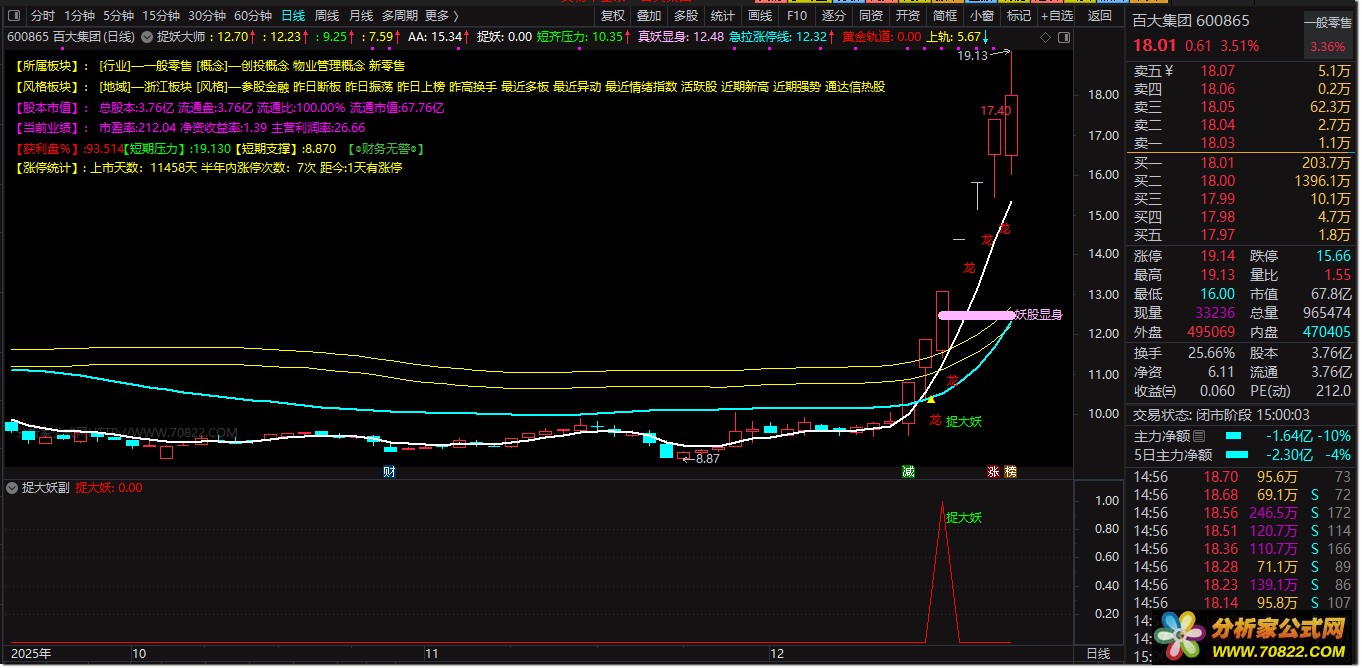Click the red 涨 marker below the chart
Screen dimensions: 1362x668
coord(994,471)
